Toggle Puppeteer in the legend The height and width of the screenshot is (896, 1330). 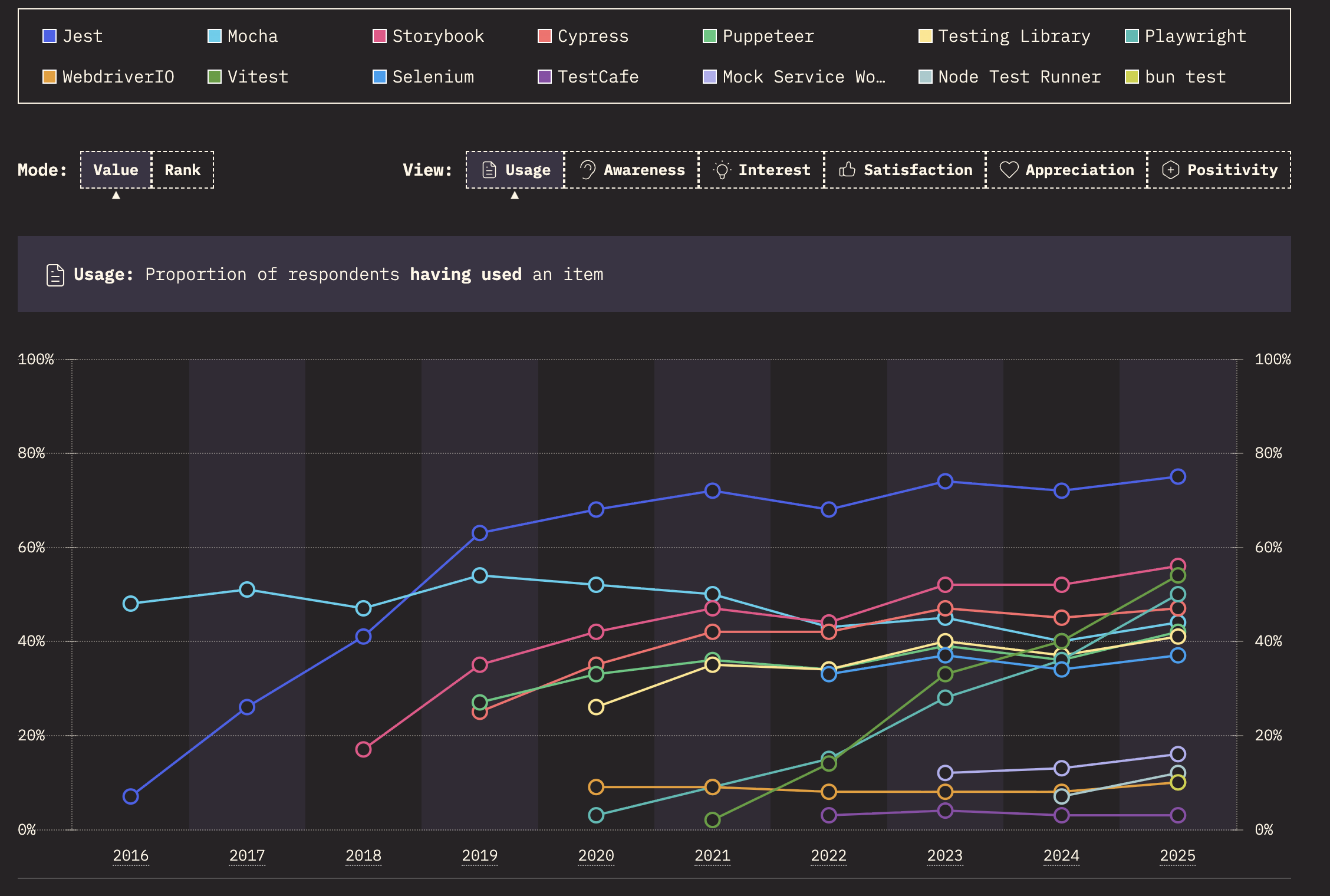pos(759,36)
